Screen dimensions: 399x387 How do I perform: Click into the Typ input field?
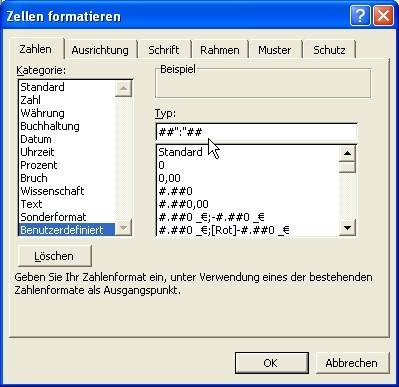coord(256,132)
